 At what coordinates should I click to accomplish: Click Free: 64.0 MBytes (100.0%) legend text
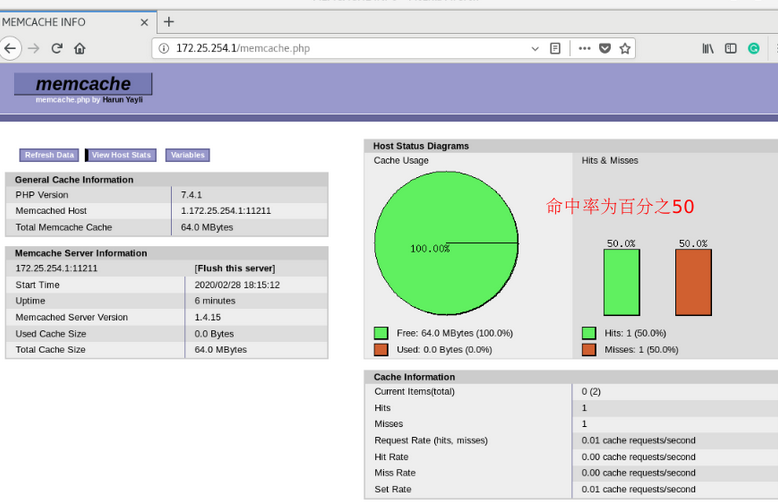pyautogui.click(x=455, y=333)
